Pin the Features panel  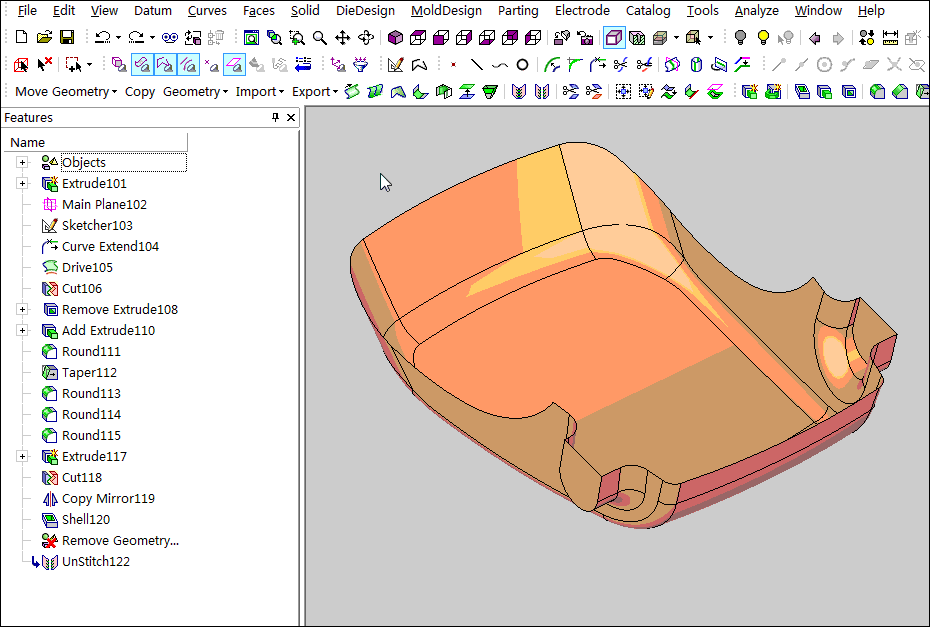click(276, 118)
